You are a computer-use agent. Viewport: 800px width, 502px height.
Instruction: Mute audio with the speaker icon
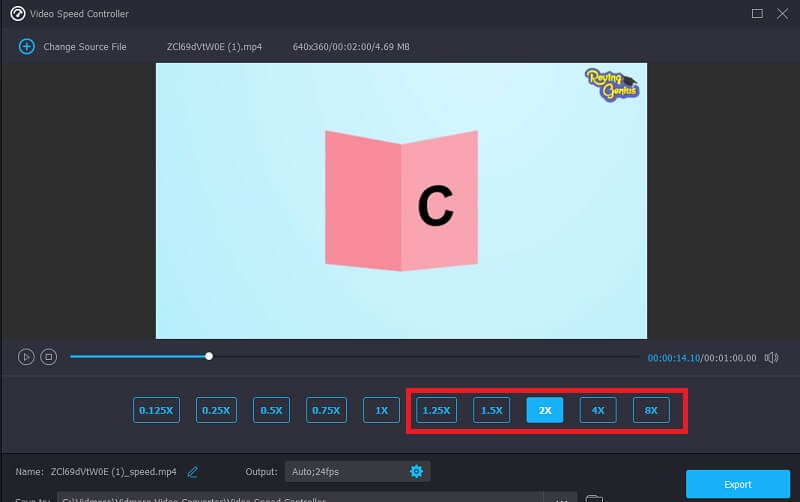tap(771, 357)
